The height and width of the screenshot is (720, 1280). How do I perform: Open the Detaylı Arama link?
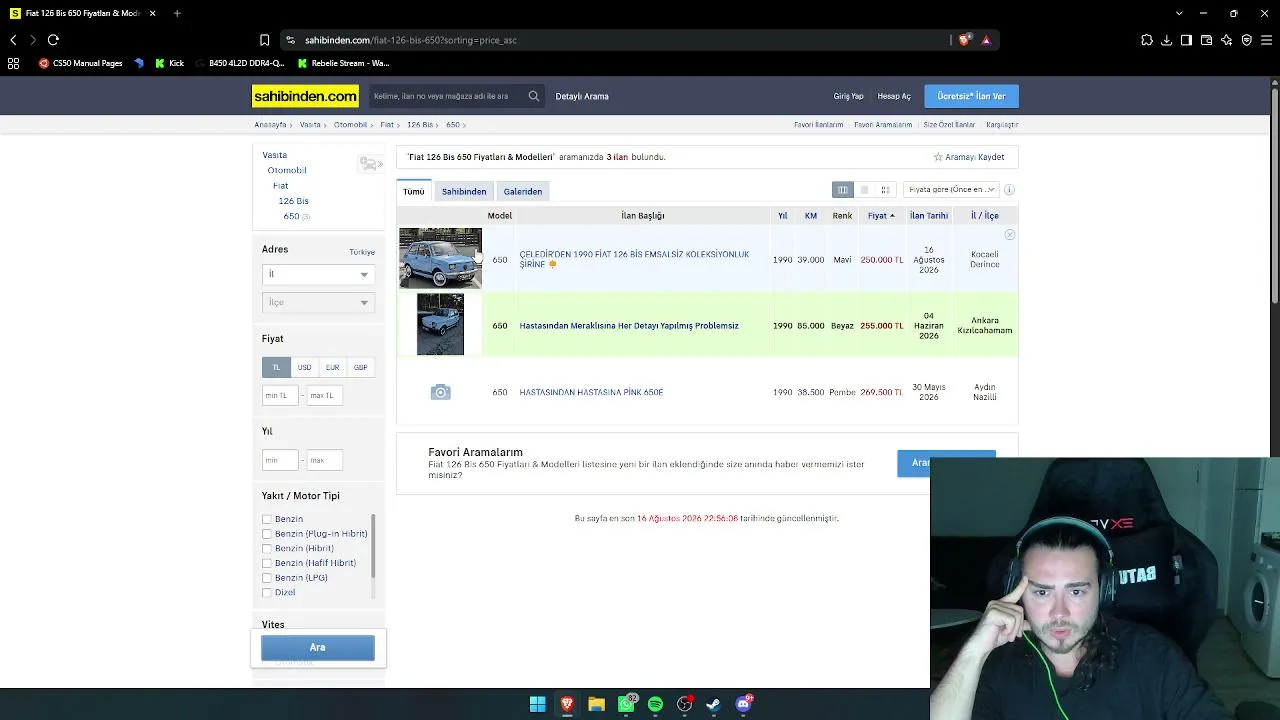pos(582,96)
